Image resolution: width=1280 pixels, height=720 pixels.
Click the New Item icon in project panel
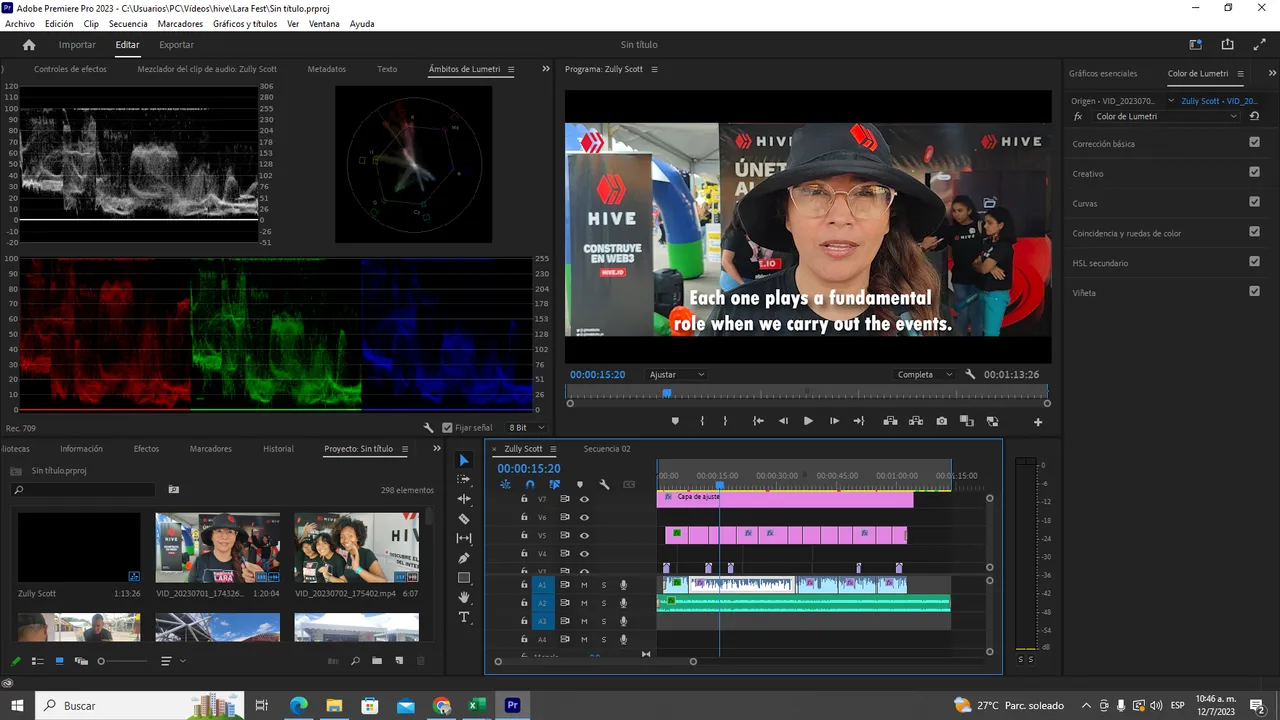point(399,661)
